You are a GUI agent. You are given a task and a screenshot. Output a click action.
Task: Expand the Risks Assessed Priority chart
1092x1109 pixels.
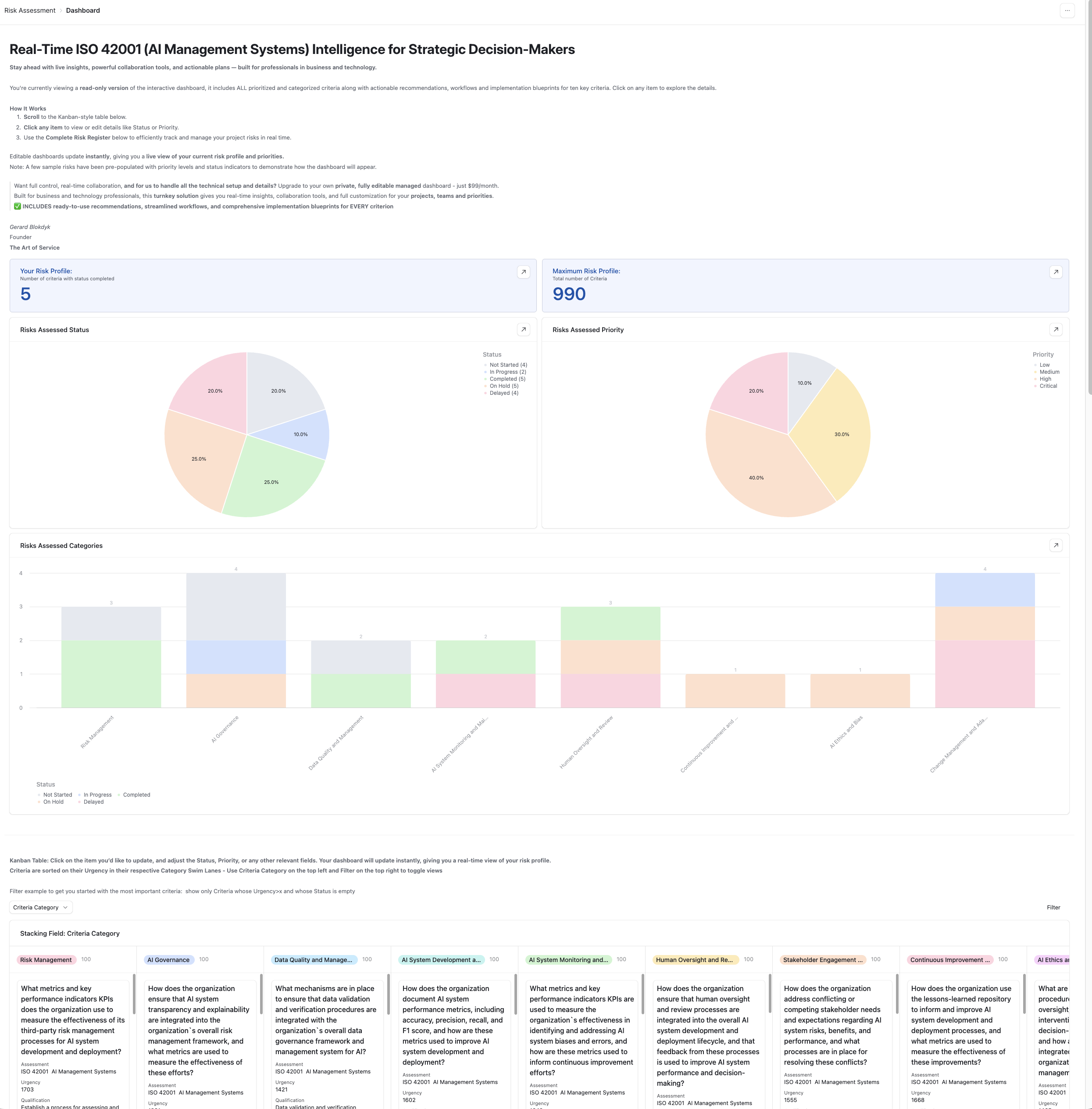pos(1056,329)
